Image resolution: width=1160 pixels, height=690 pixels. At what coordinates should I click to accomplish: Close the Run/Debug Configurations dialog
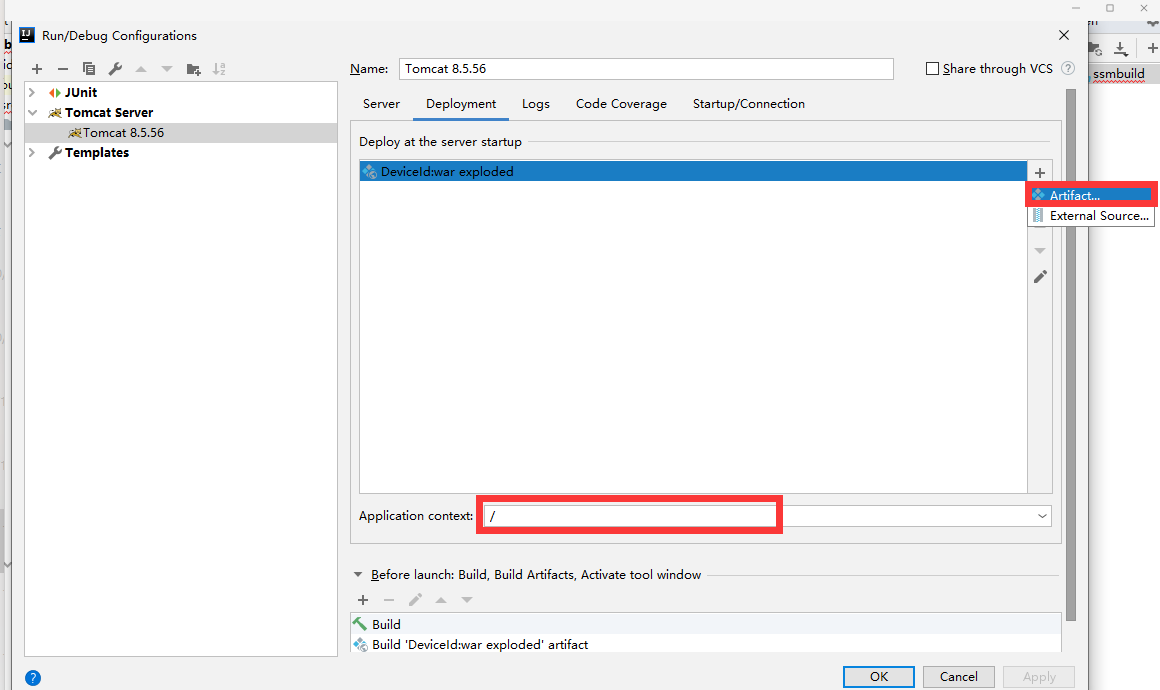tap(1064, 35)
